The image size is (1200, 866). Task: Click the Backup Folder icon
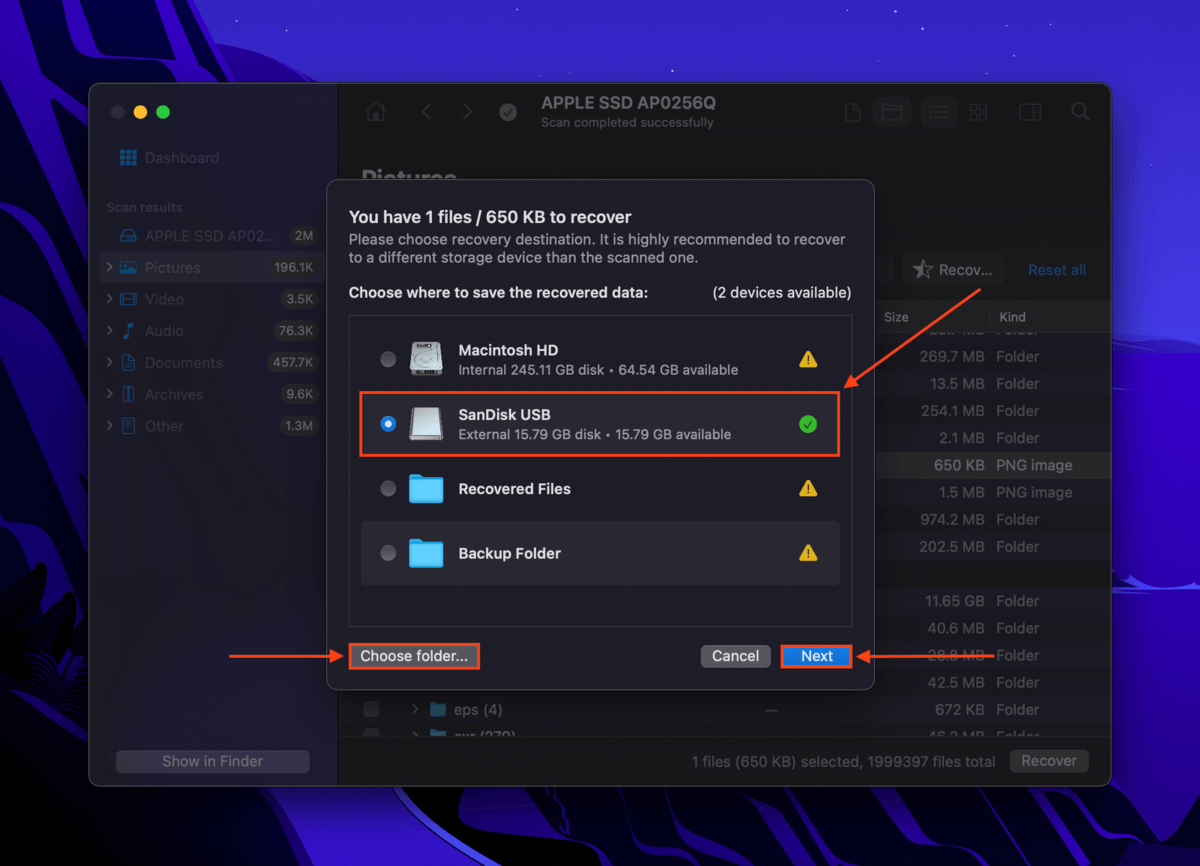426,553
